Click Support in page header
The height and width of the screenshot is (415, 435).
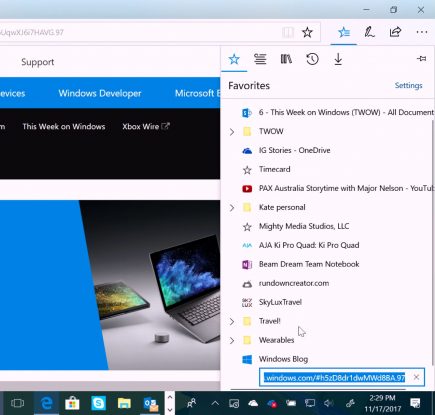click(38, 62)
